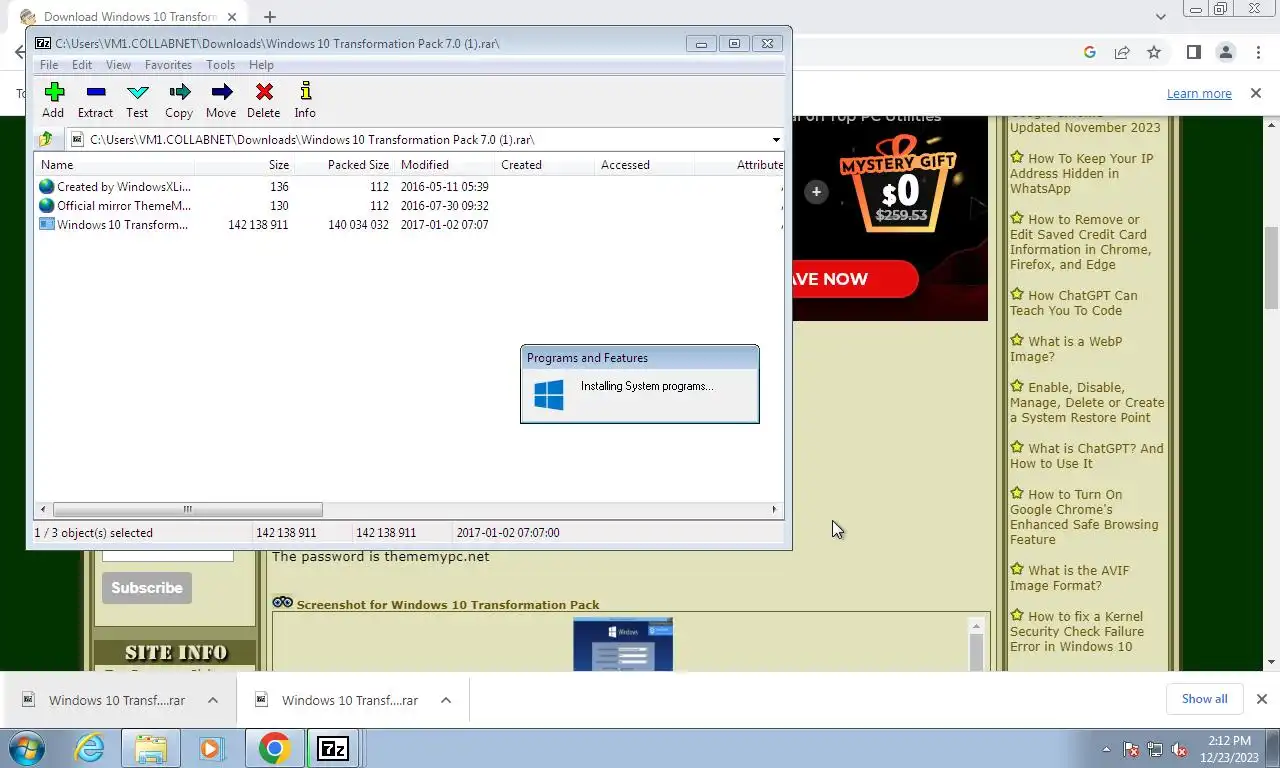Click the share page icon in Chrome
The image size is (1280, 768).
coord(1122,52)
